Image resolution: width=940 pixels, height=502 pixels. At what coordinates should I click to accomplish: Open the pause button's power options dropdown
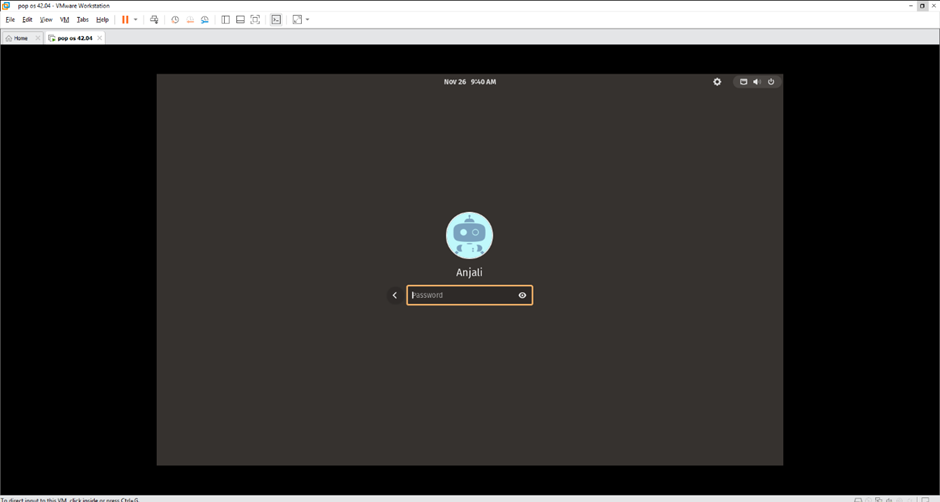pyautogui.click(x=136, y=20)
